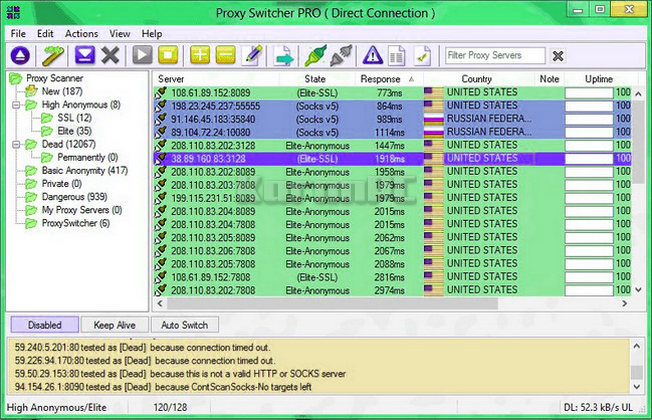Stop testing with the yellow stop button
Viewport: 652px width, 420px height.
168,55
